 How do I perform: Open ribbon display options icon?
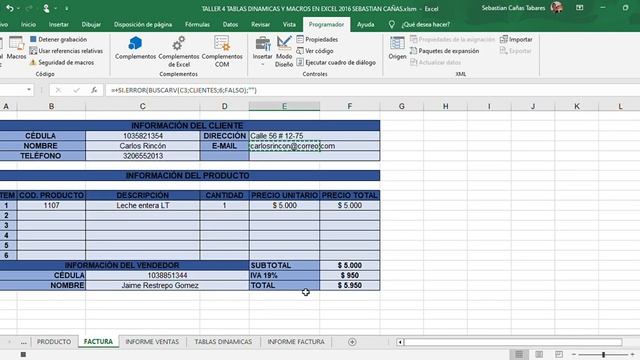pos(580,8)
